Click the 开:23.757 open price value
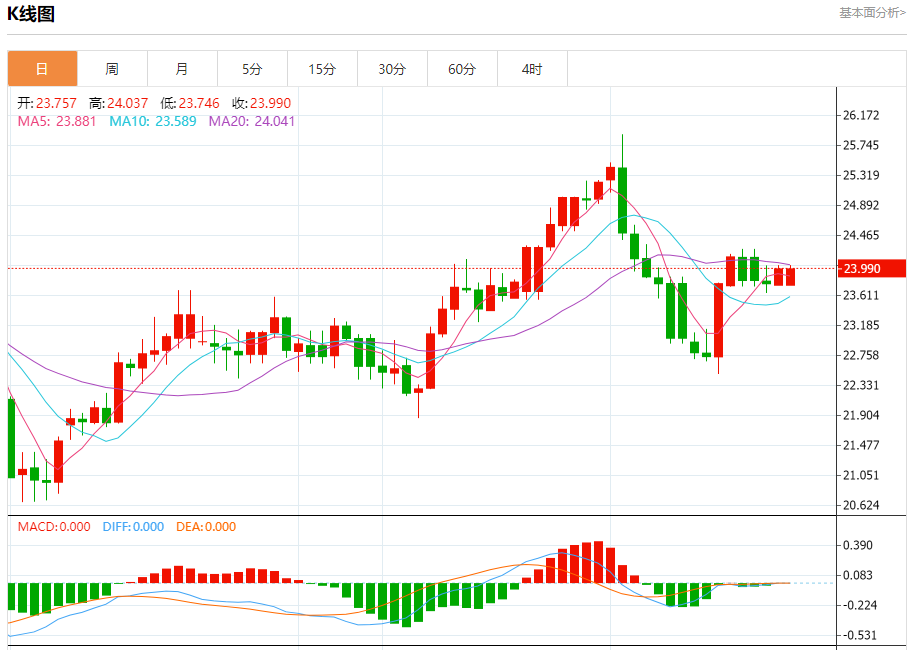The width and height of the screenshot is (911, 650). coord(47,103)
